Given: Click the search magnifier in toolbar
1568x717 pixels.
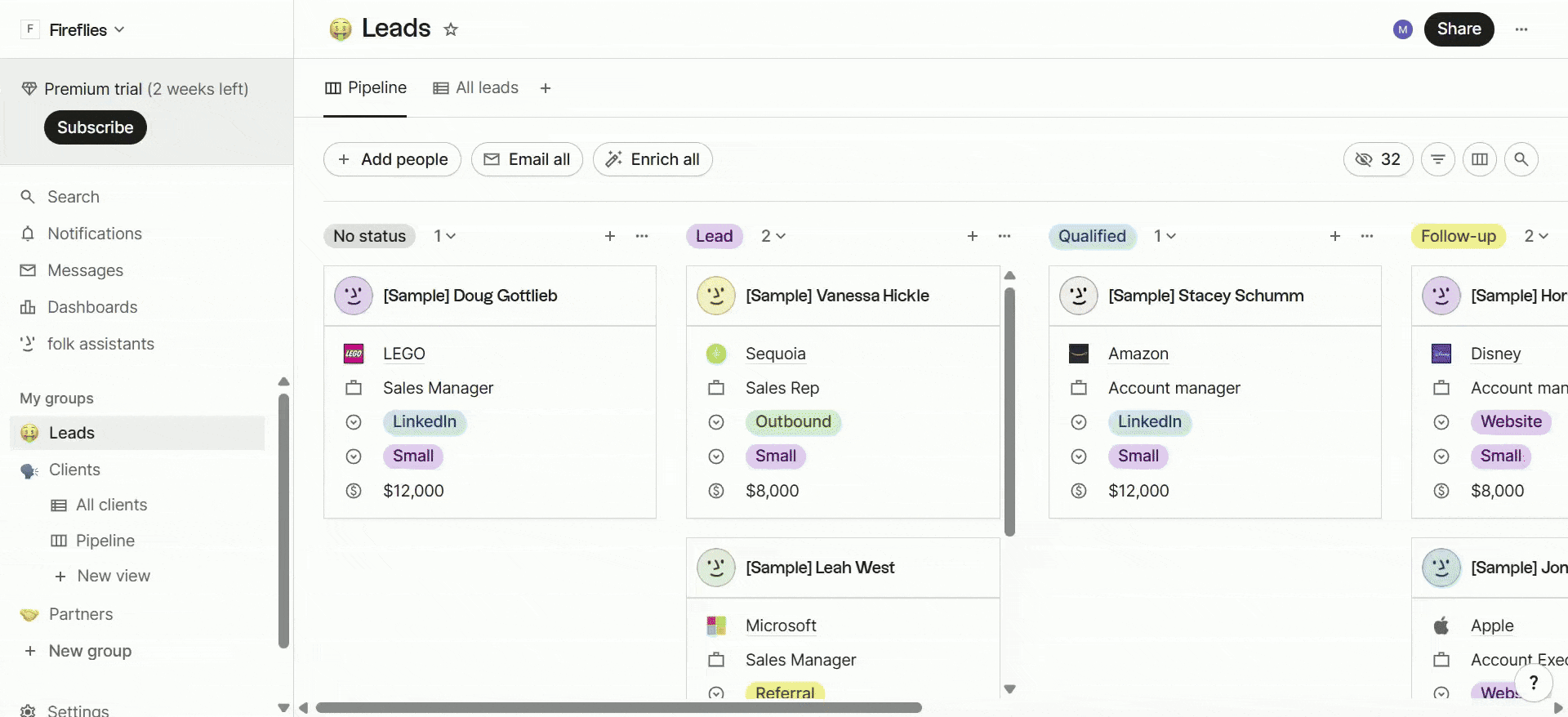Looking at the screenshot, I should [x=1521, y=159].
